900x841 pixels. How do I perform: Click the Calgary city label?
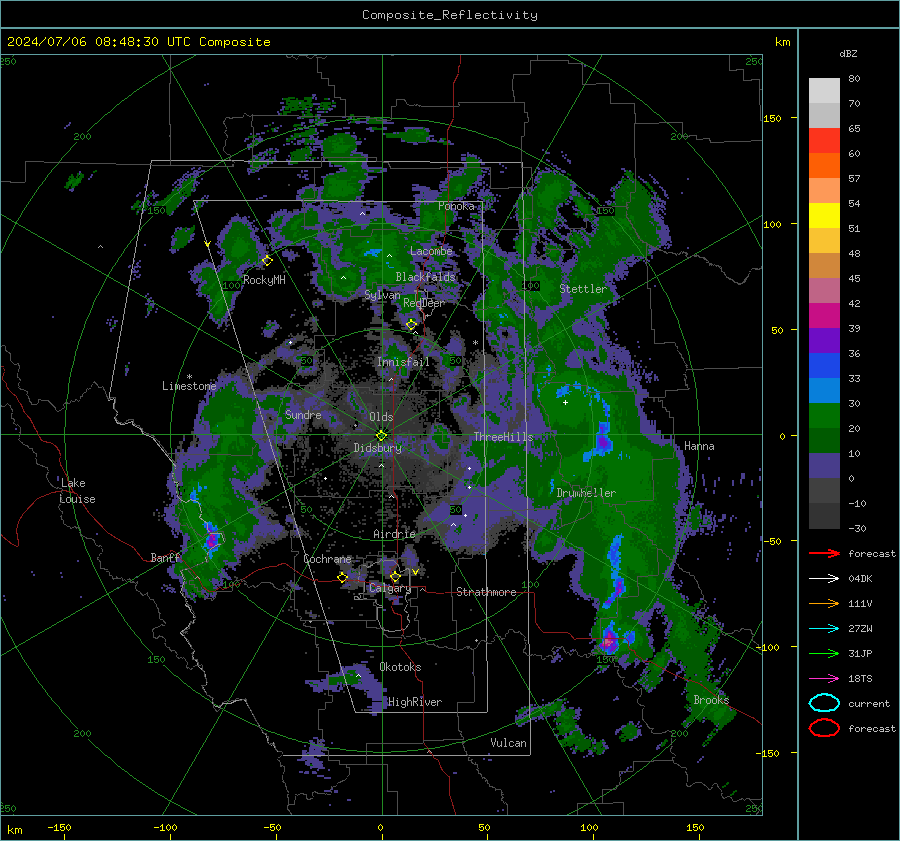(390, 588)
